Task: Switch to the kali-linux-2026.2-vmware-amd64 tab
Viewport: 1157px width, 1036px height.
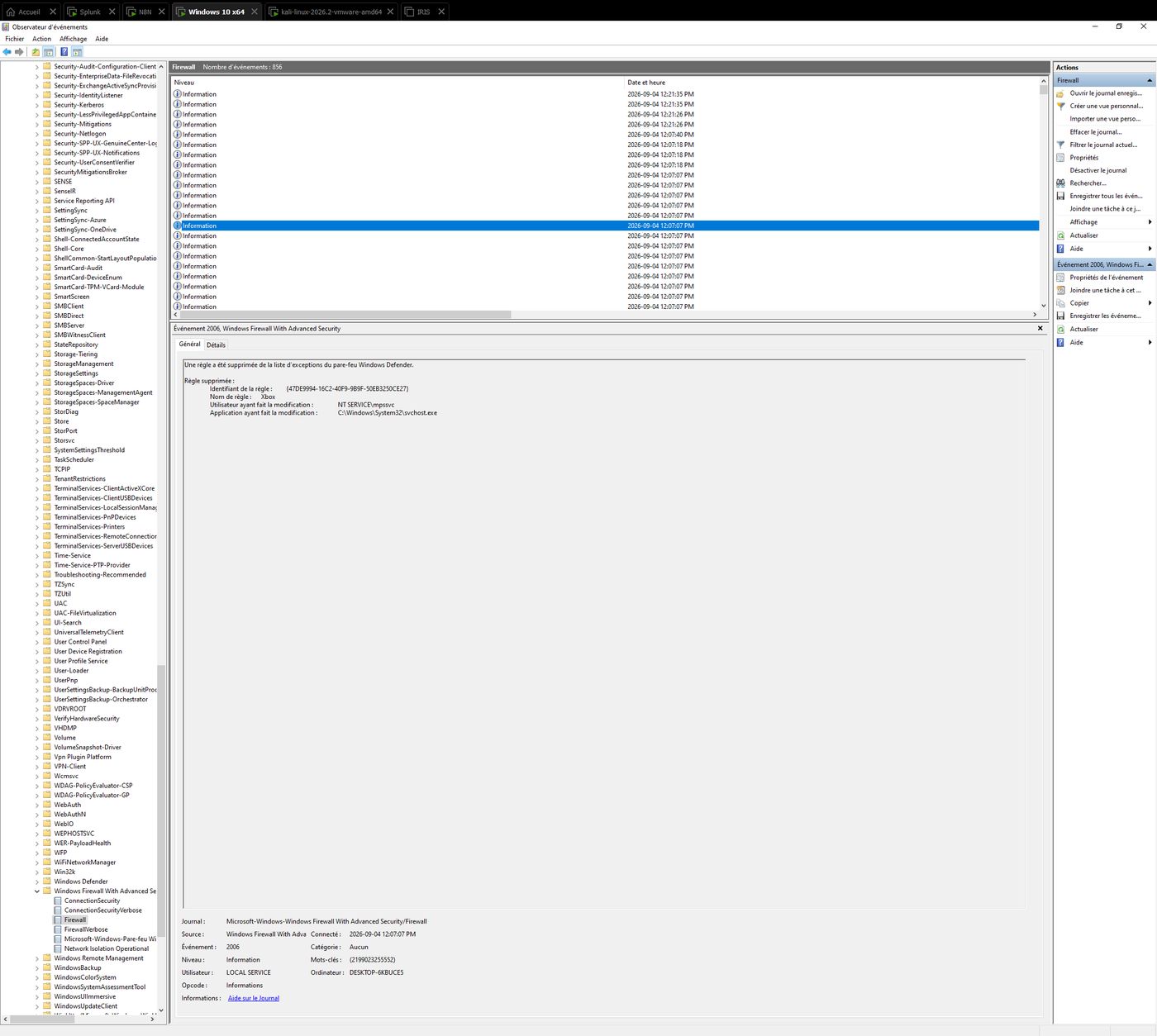Action: 331,12
